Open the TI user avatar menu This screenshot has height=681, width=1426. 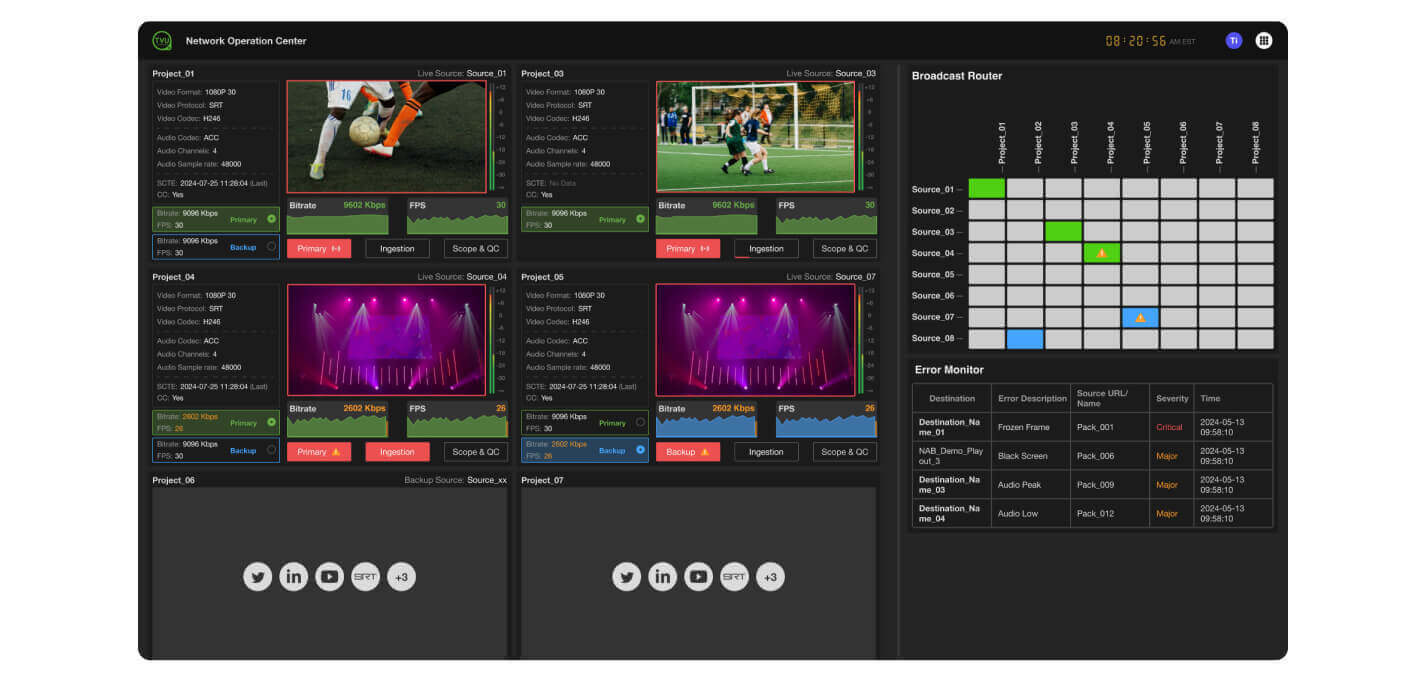(x=1233, y=40)
